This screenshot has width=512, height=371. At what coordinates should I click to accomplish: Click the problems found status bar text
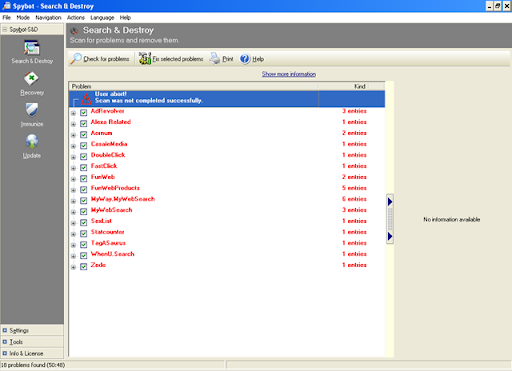pos(33,365)
